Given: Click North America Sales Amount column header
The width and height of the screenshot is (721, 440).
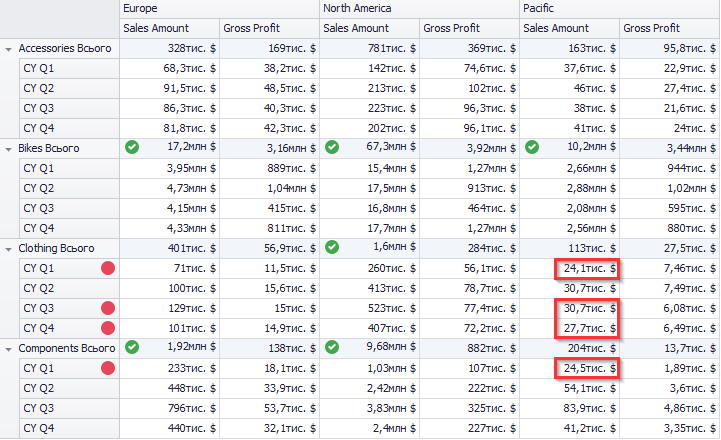Looking at the screenshot, I should click(x=369, y=29).
